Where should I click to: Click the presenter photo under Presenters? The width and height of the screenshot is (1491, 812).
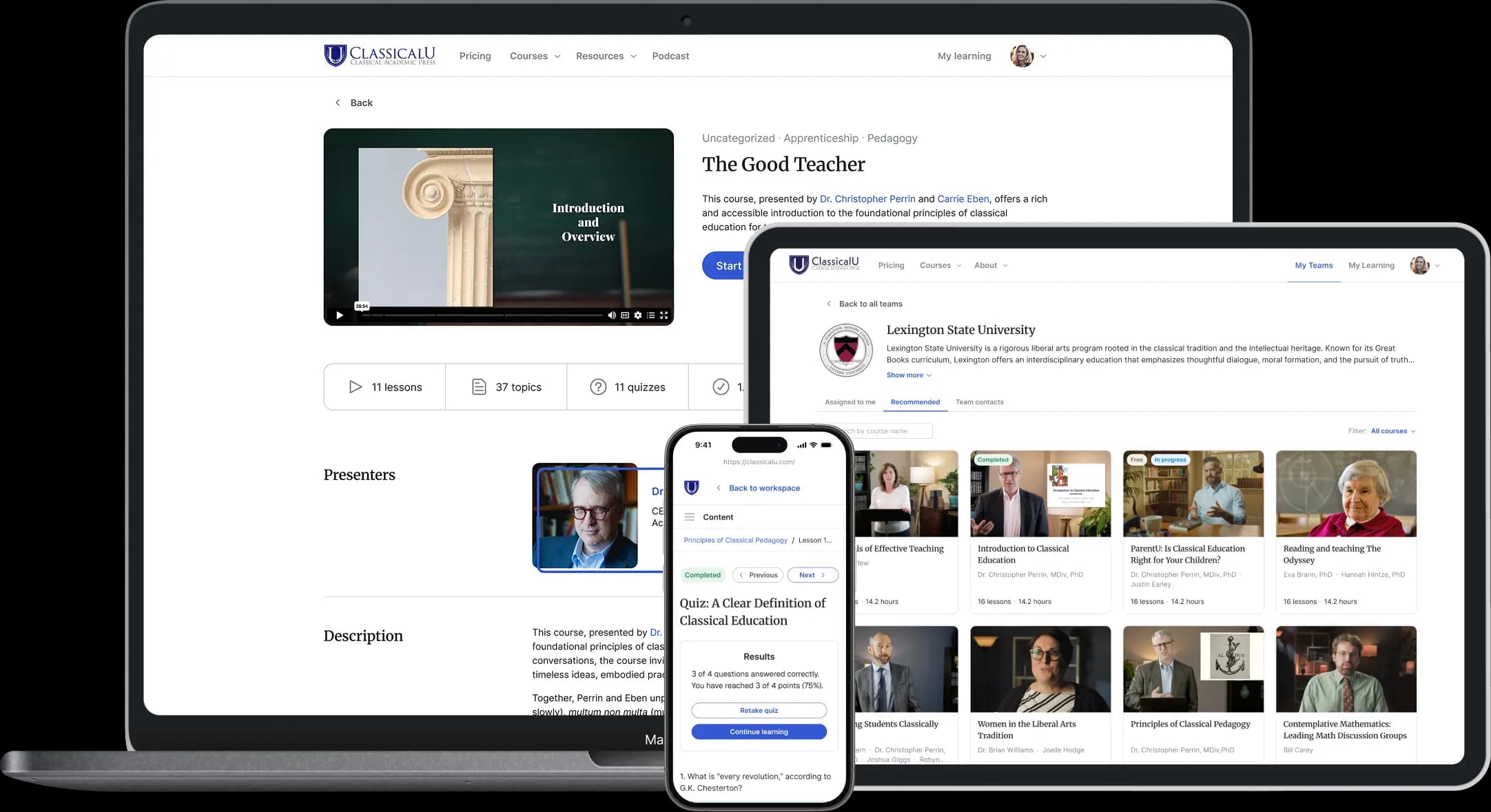click(585, 516)
